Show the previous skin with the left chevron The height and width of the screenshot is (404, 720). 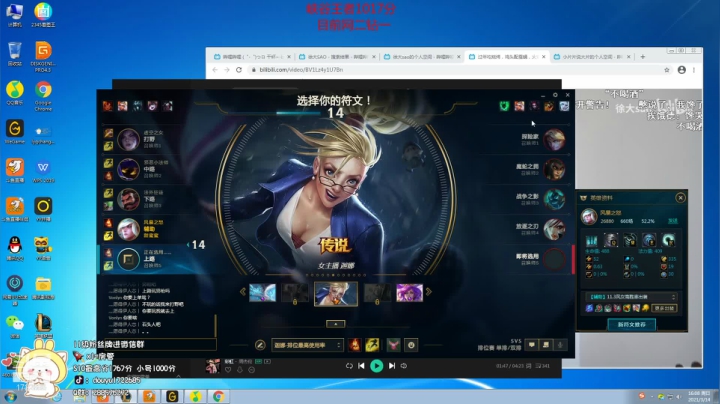pos(242,292)
